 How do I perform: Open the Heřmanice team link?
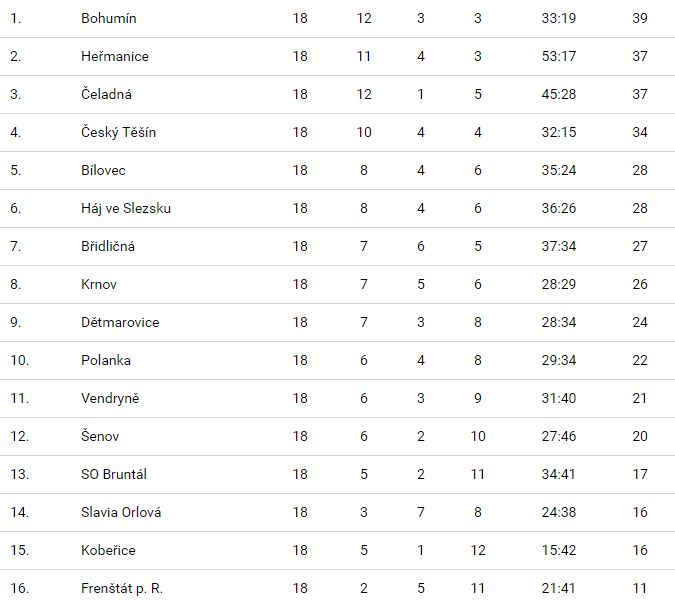coord(115,56)
